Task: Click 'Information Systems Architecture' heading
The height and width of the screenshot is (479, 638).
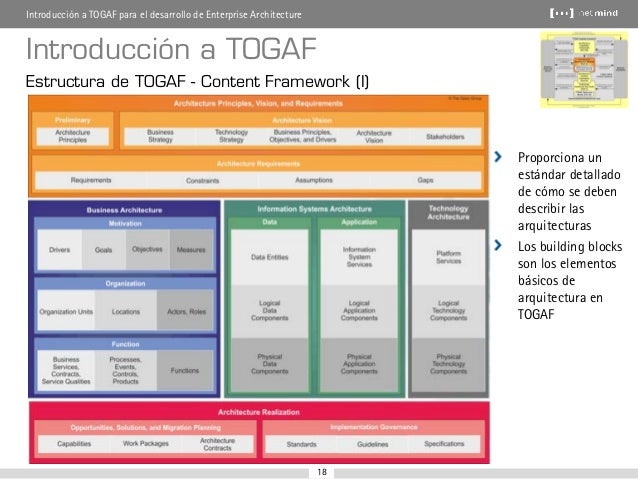Action: [x=315, y=209]
